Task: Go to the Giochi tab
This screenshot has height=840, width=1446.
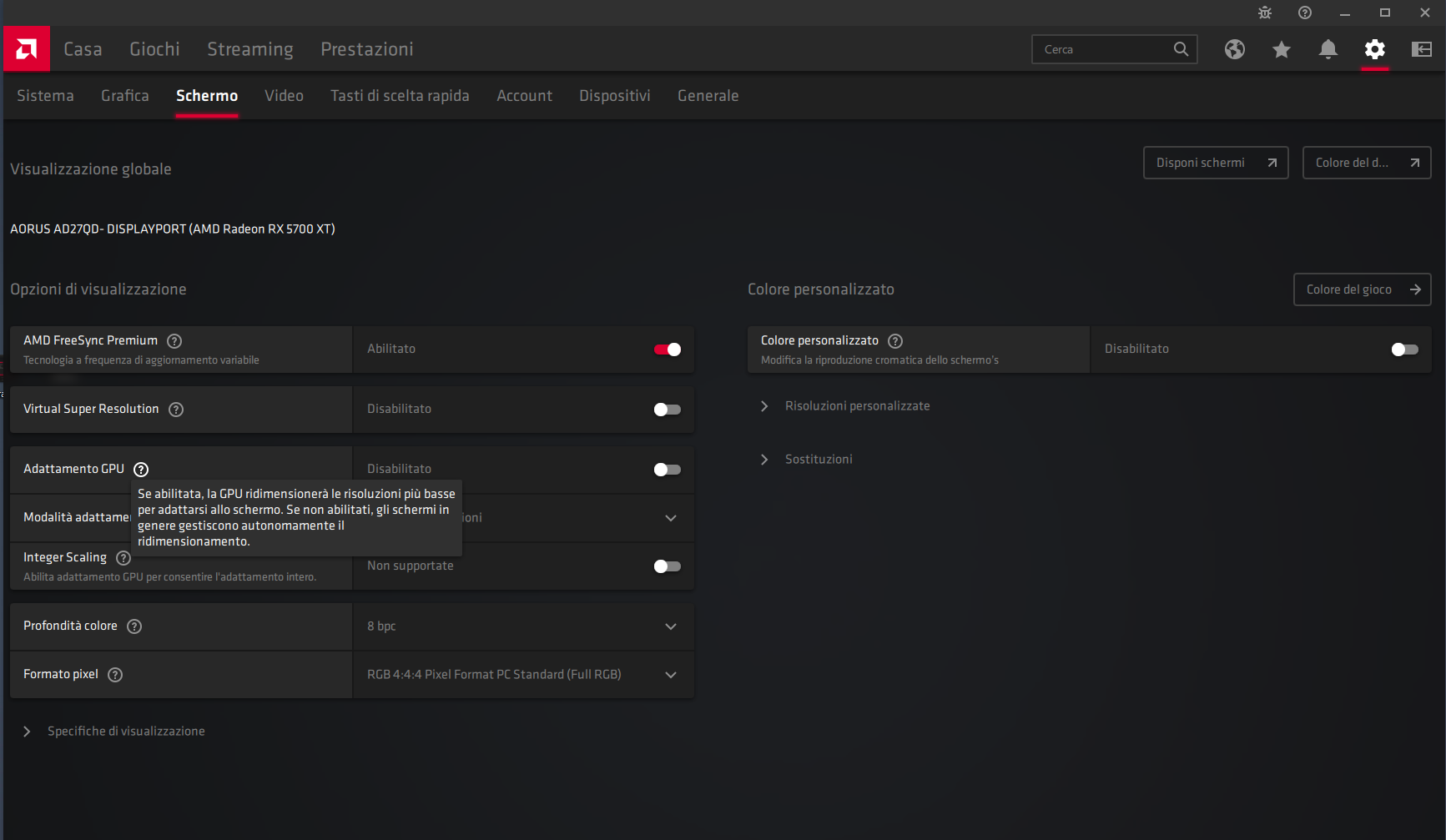Action: pos(154,49)
